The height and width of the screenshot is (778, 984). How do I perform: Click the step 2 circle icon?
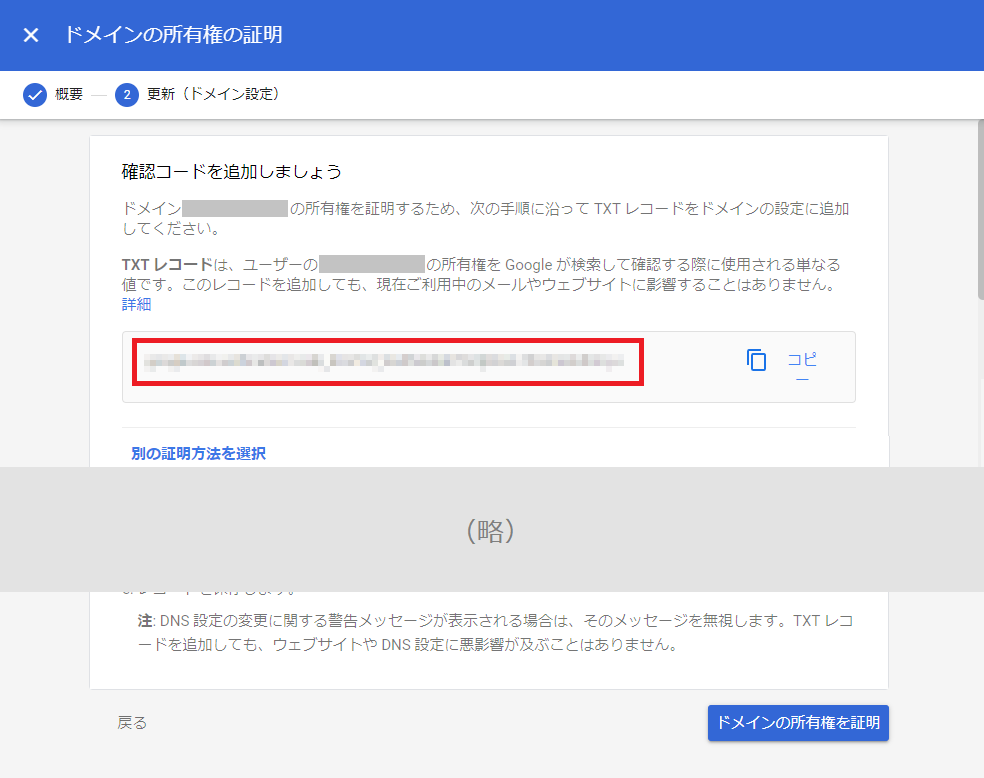[127, 95]
